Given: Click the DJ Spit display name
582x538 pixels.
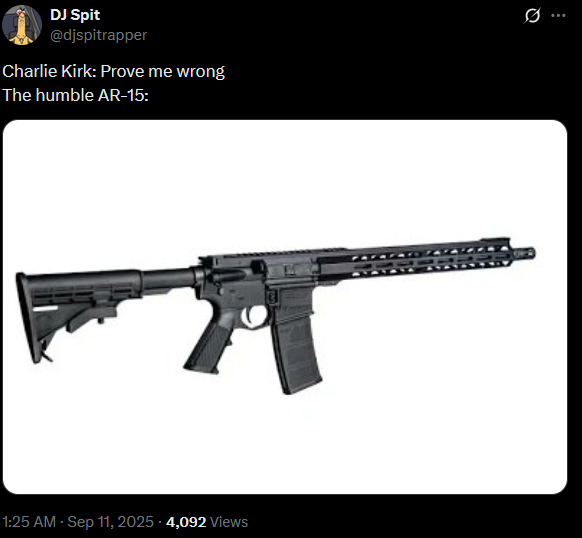Looking at the screenshot, I should [x=75, y=15].
